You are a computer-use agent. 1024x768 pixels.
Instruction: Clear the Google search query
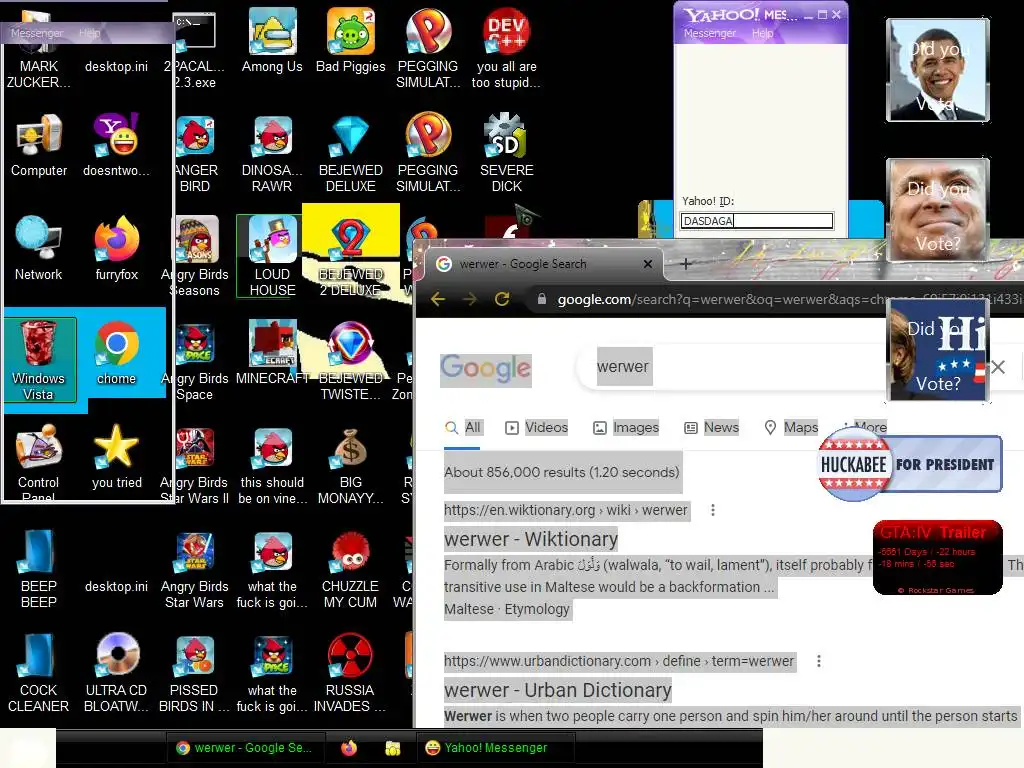point(997,367)
